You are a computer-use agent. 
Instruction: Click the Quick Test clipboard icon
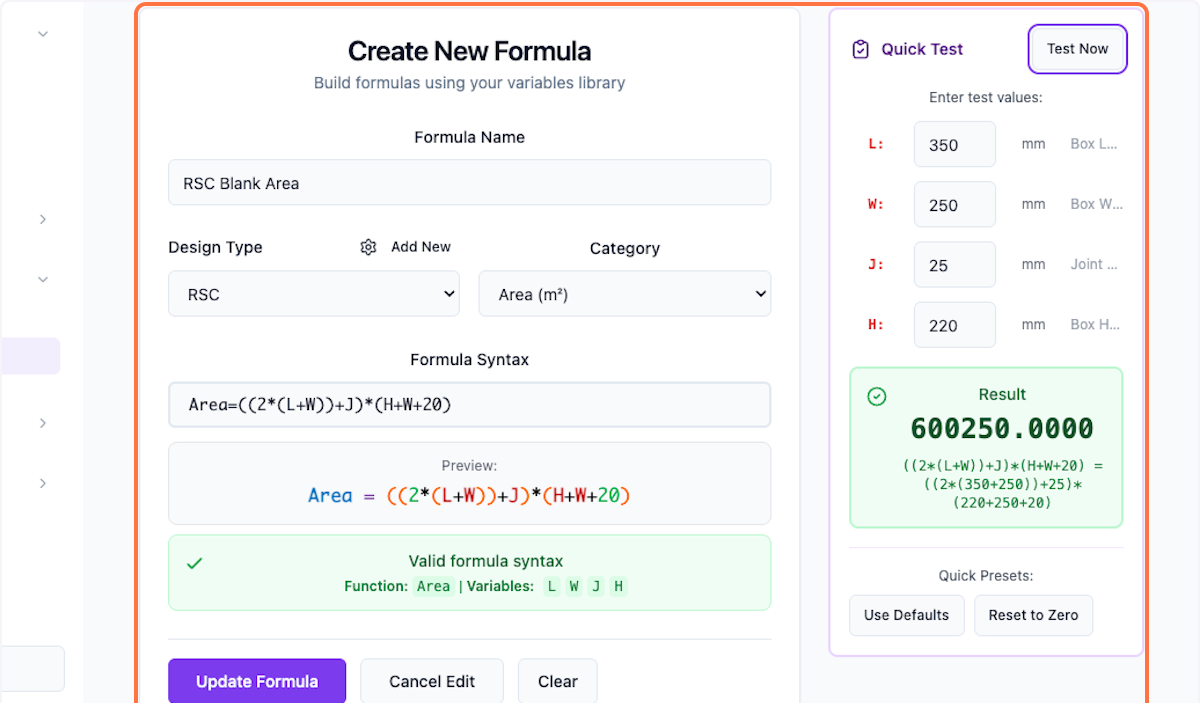860,48
